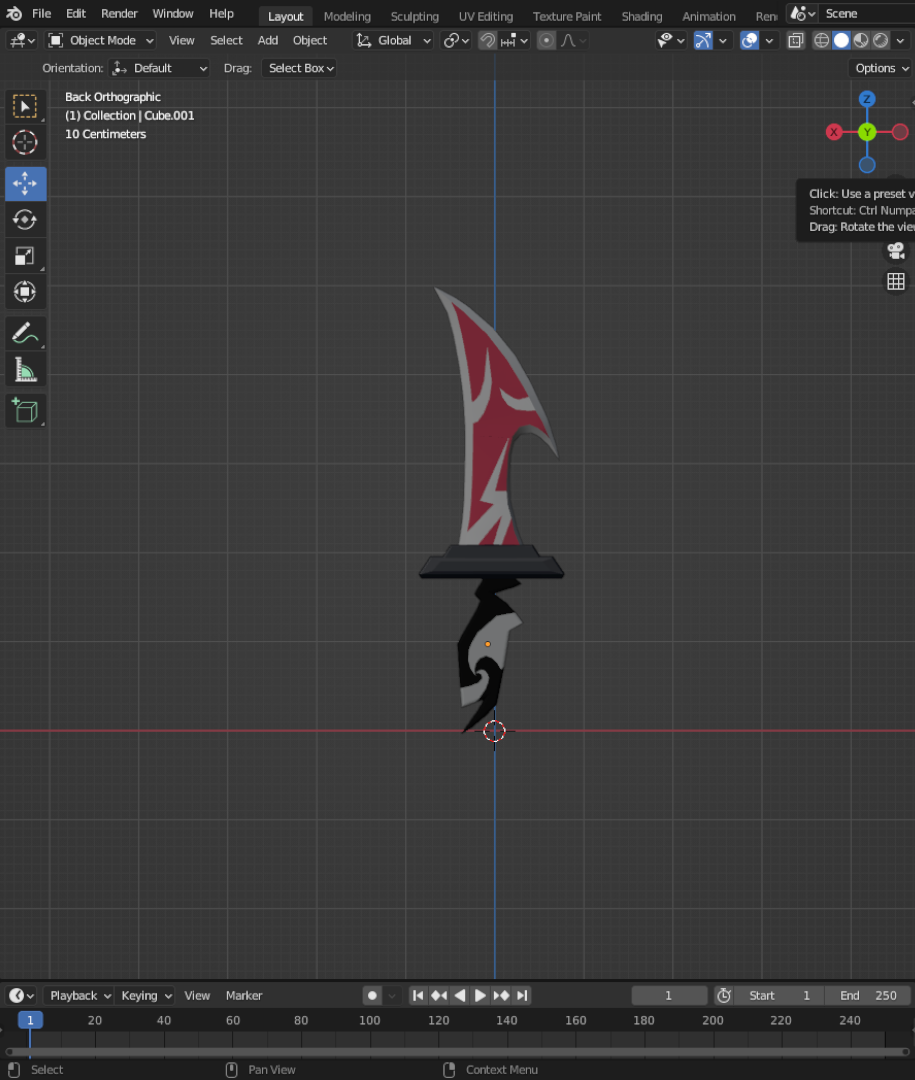
Task: Click the red X axis gizmo circle
Action: [x=834, y=132]
